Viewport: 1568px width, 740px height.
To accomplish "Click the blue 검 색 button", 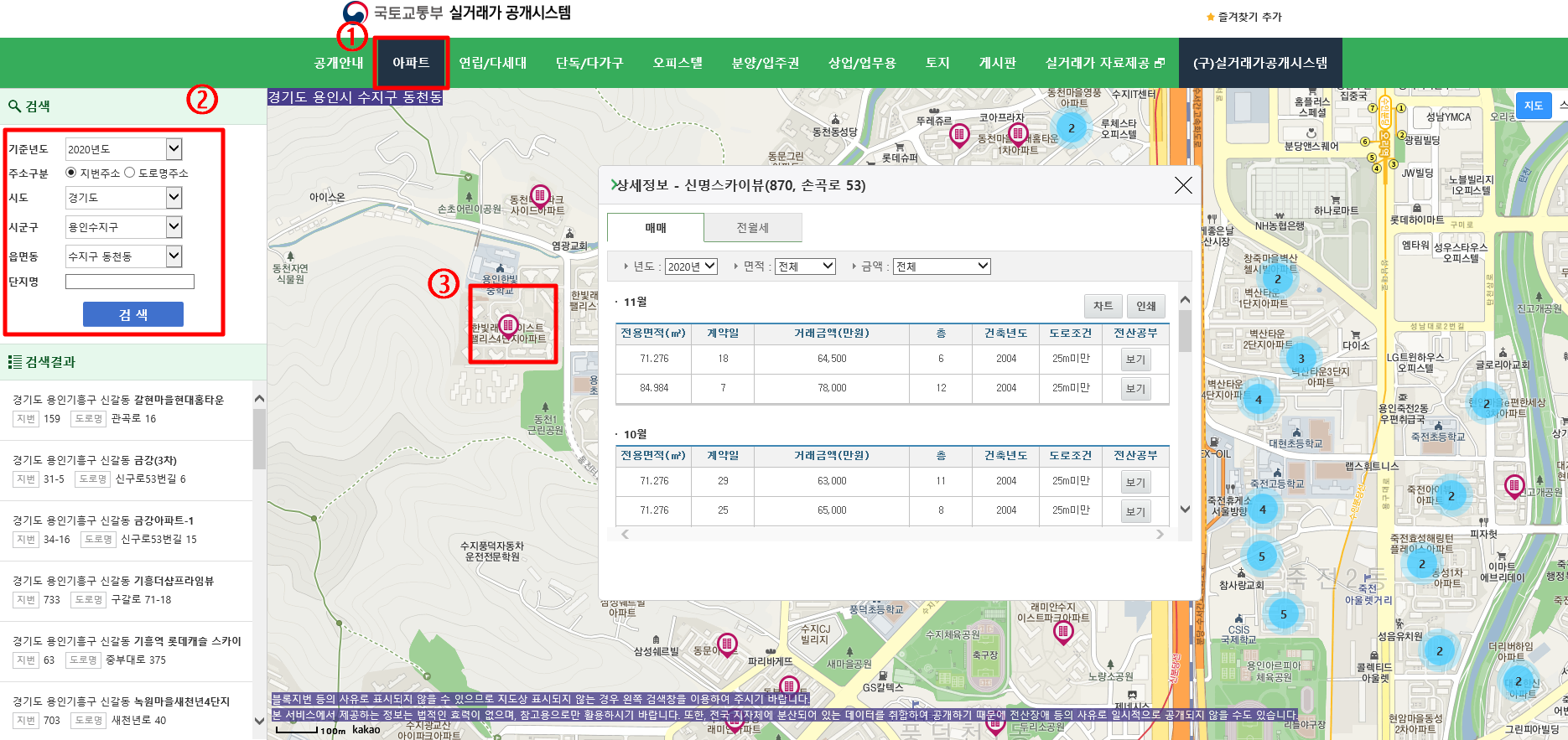I will [133, 314].
